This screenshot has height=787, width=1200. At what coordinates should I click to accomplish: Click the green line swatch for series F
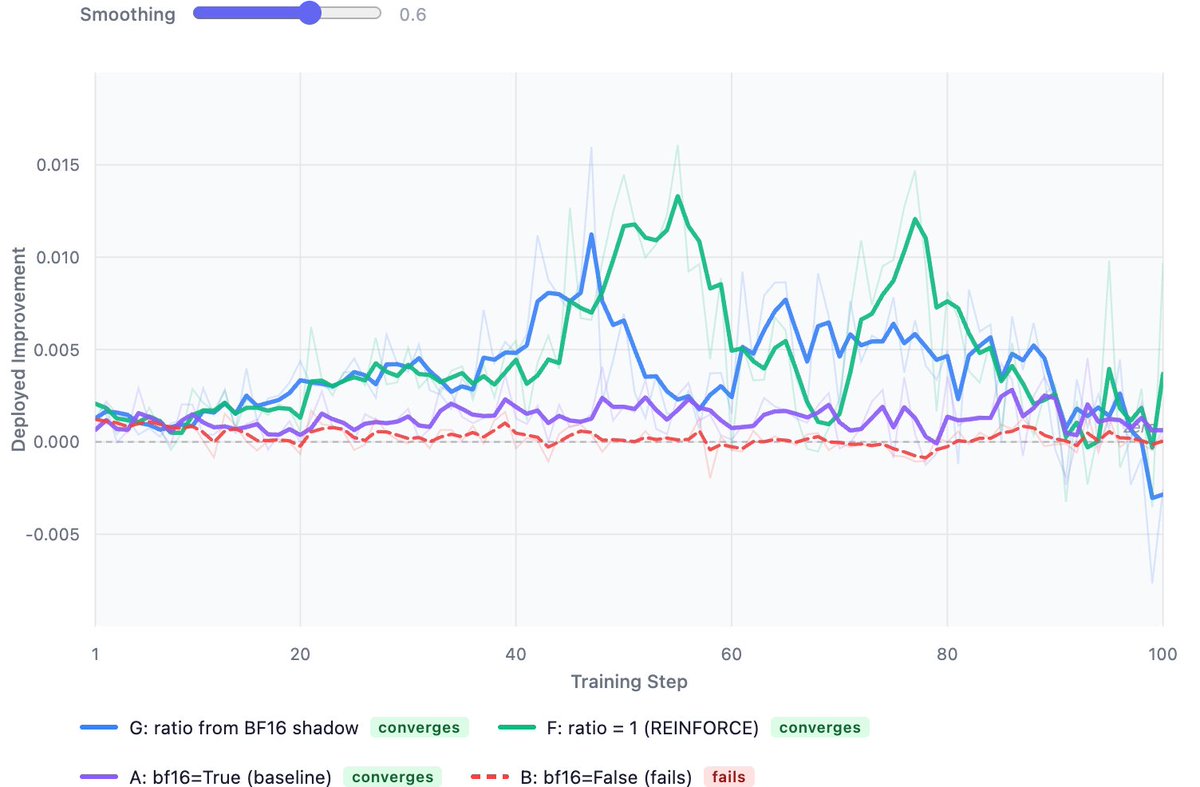click(519, 728)
